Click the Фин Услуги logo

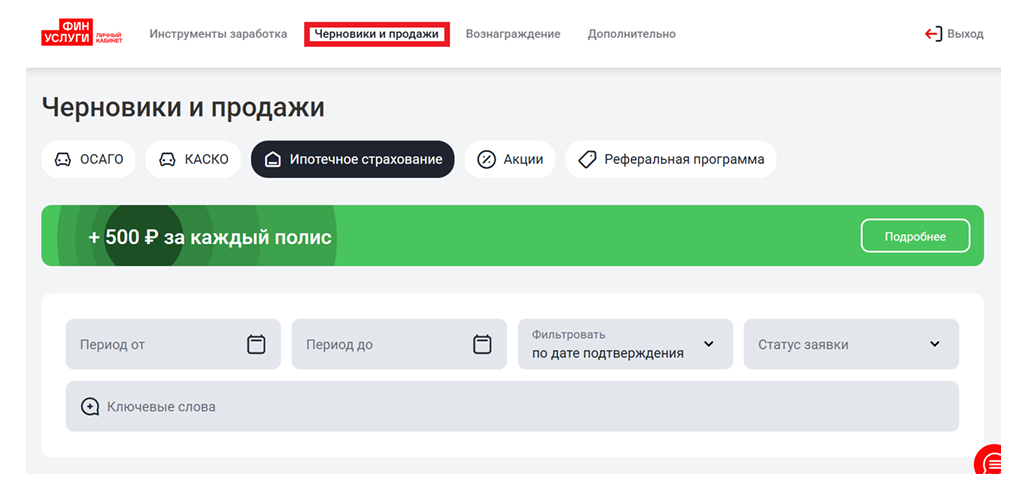click(82, 34)
